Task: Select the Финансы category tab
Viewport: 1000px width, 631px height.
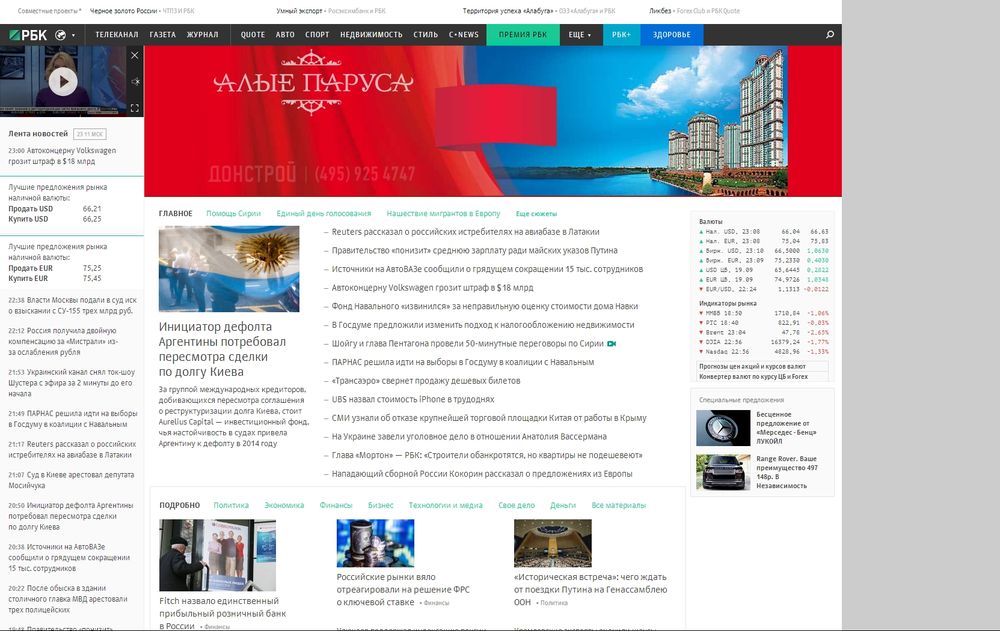Action: pos(335,505)
